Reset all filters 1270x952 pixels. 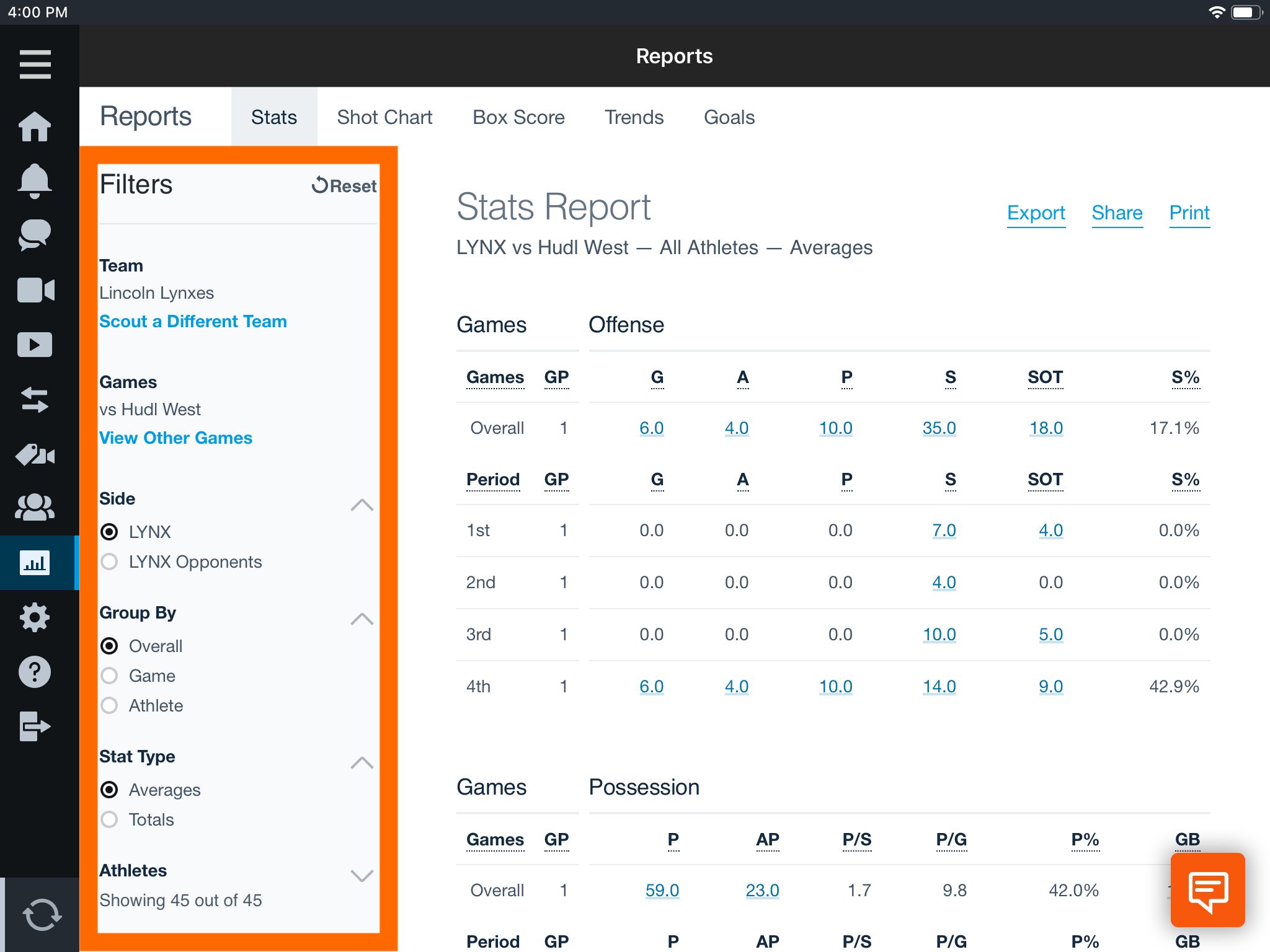344,185
